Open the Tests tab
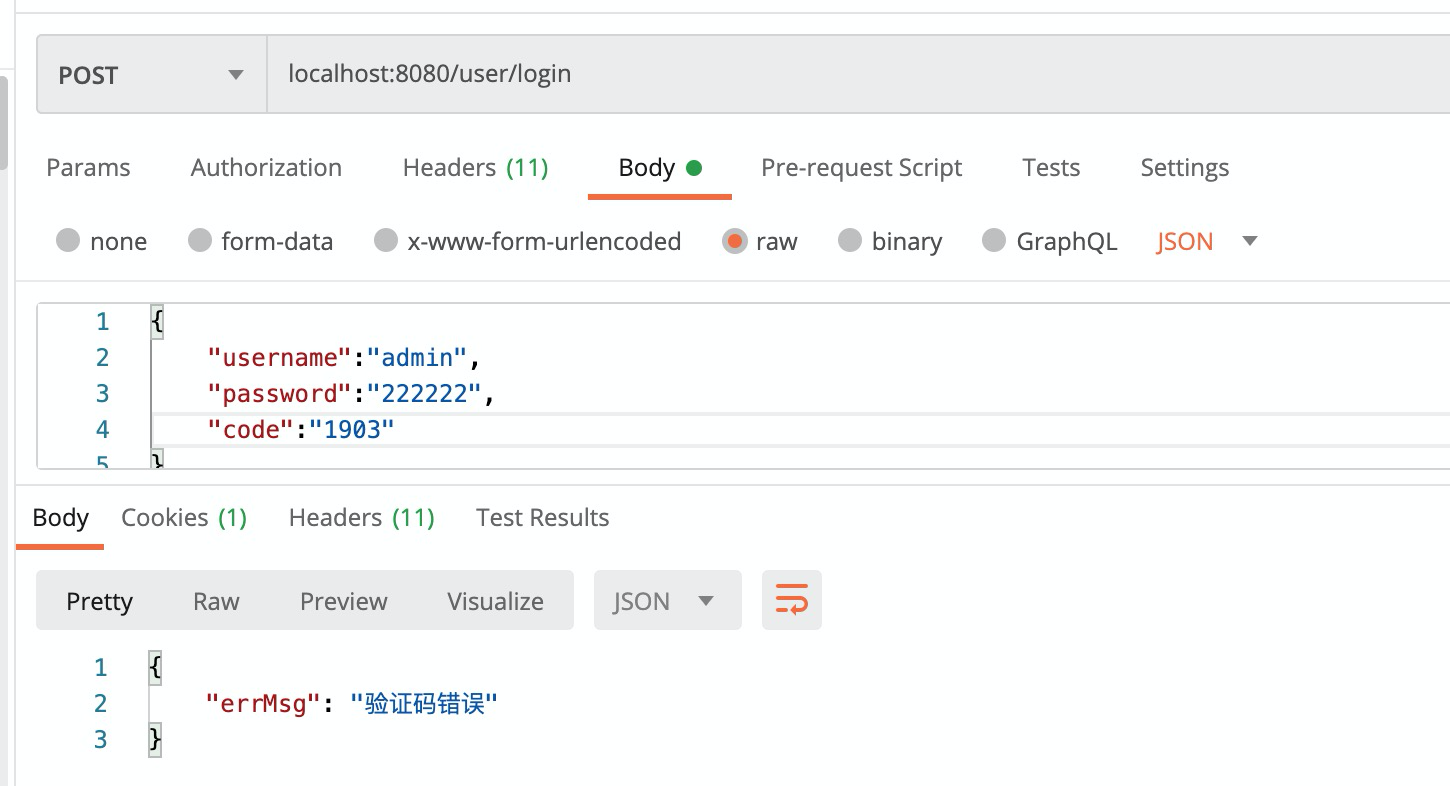This screenshot has width=1450, height=786. 1051,167
